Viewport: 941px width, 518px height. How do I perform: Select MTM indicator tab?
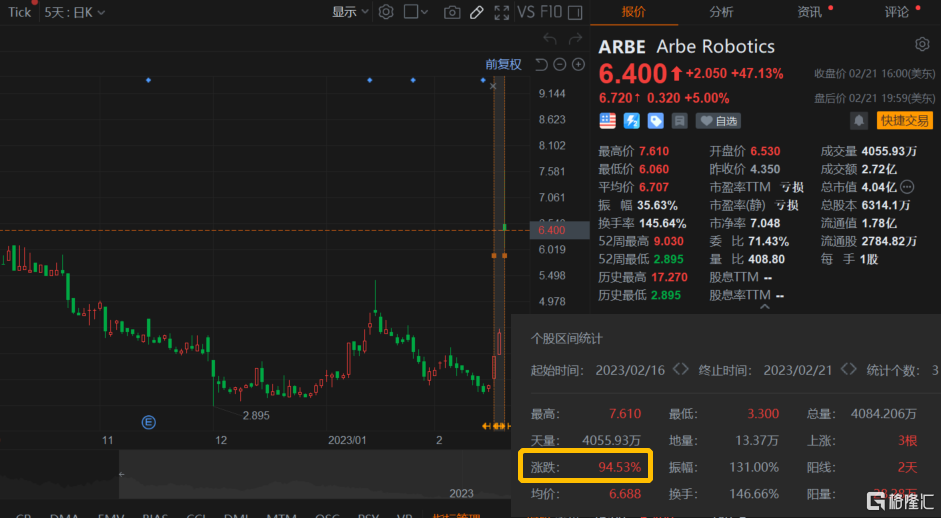(x=281, y=515)
